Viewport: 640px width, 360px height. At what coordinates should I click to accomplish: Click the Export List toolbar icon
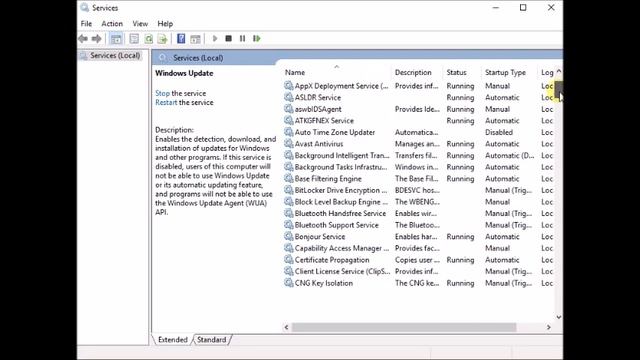point(162,39)
